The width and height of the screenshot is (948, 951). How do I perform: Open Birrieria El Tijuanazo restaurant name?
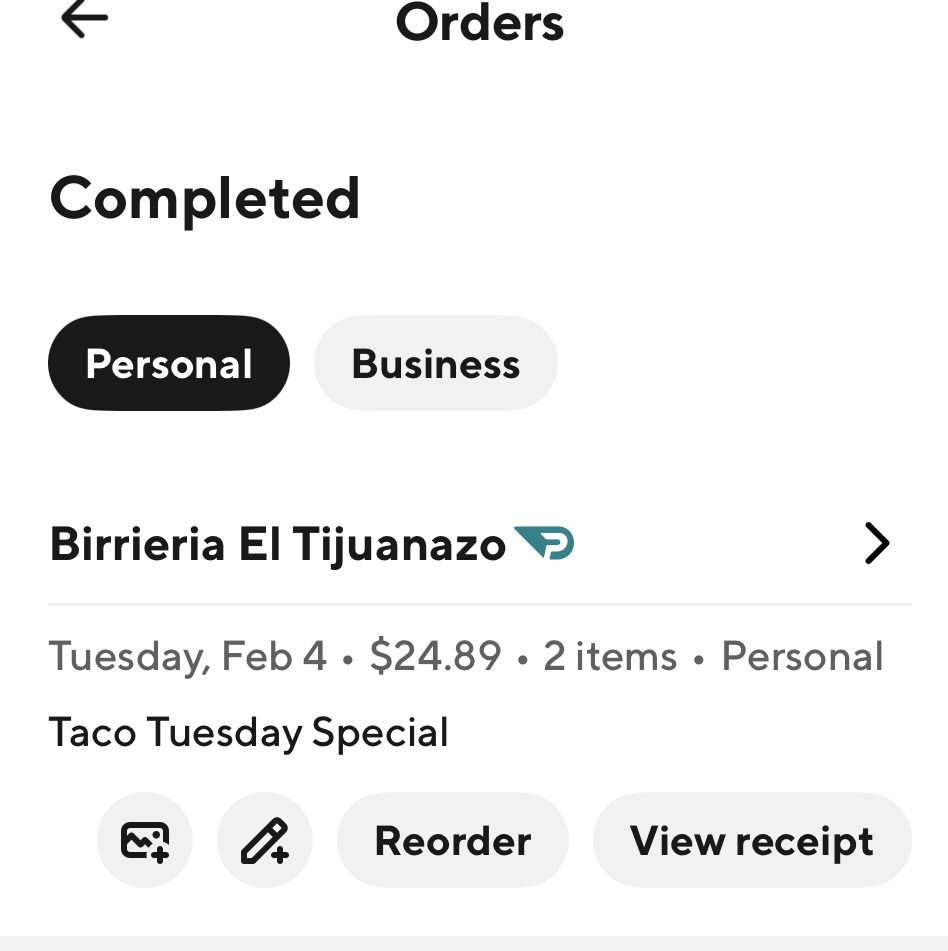point(277,545)
